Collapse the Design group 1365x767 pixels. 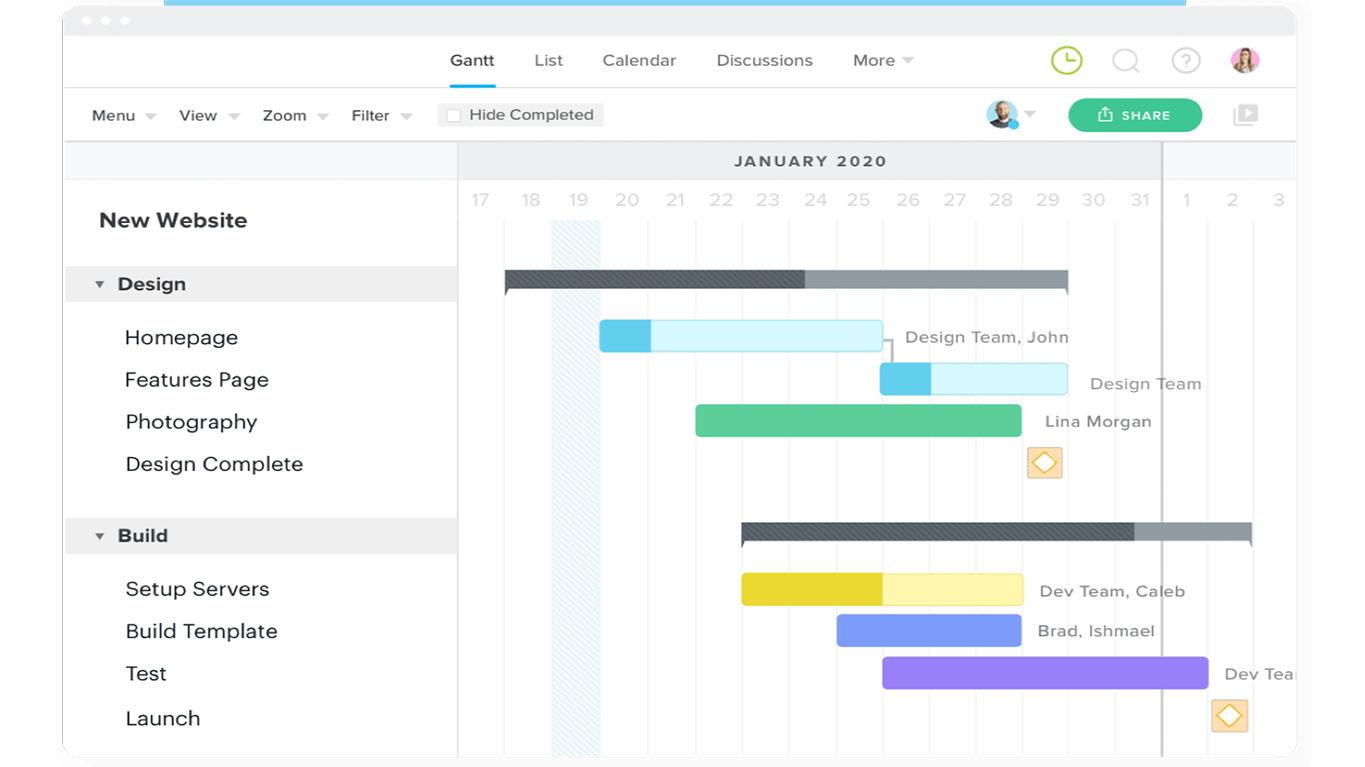click(x=100, y=285)
